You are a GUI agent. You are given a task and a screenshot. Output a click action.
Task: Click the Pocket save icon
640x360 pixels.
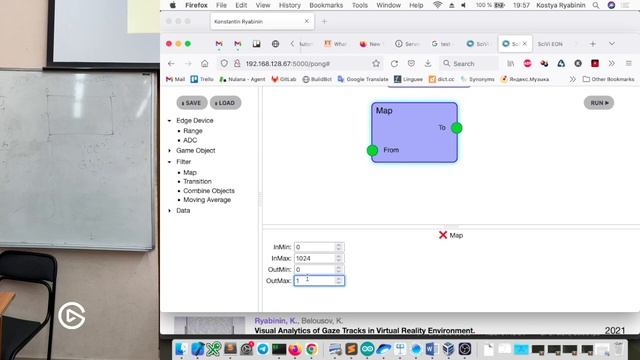tap(411, 64)
